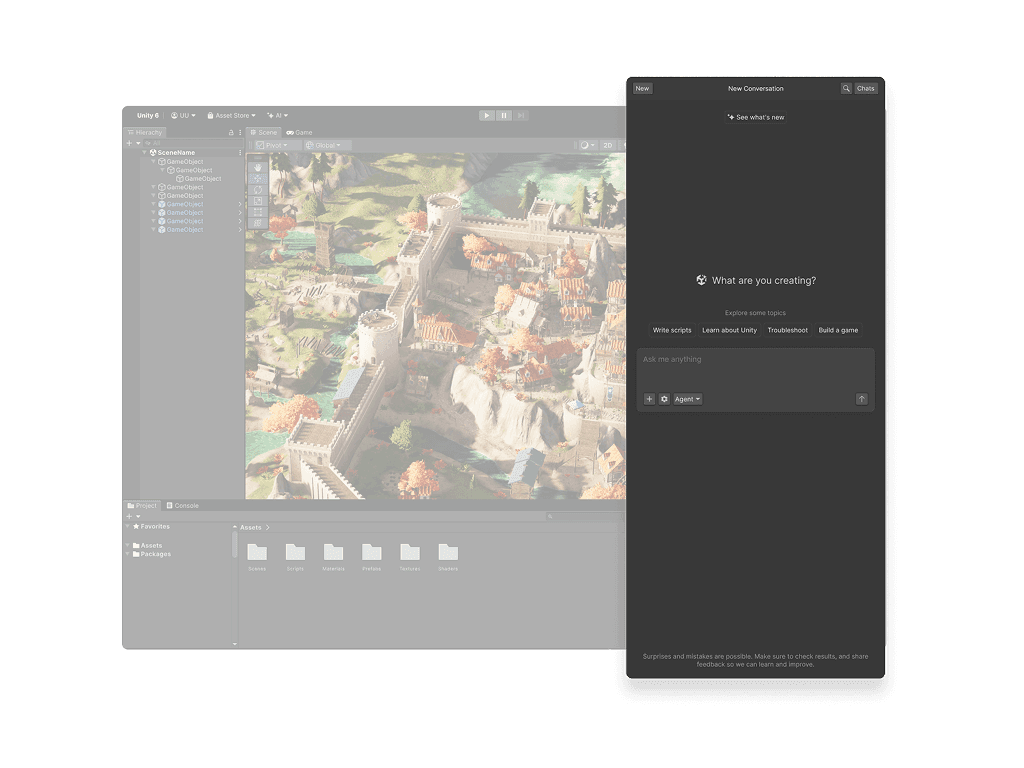Click the Project sidebar scrollbar thumb

coord(234,545)
